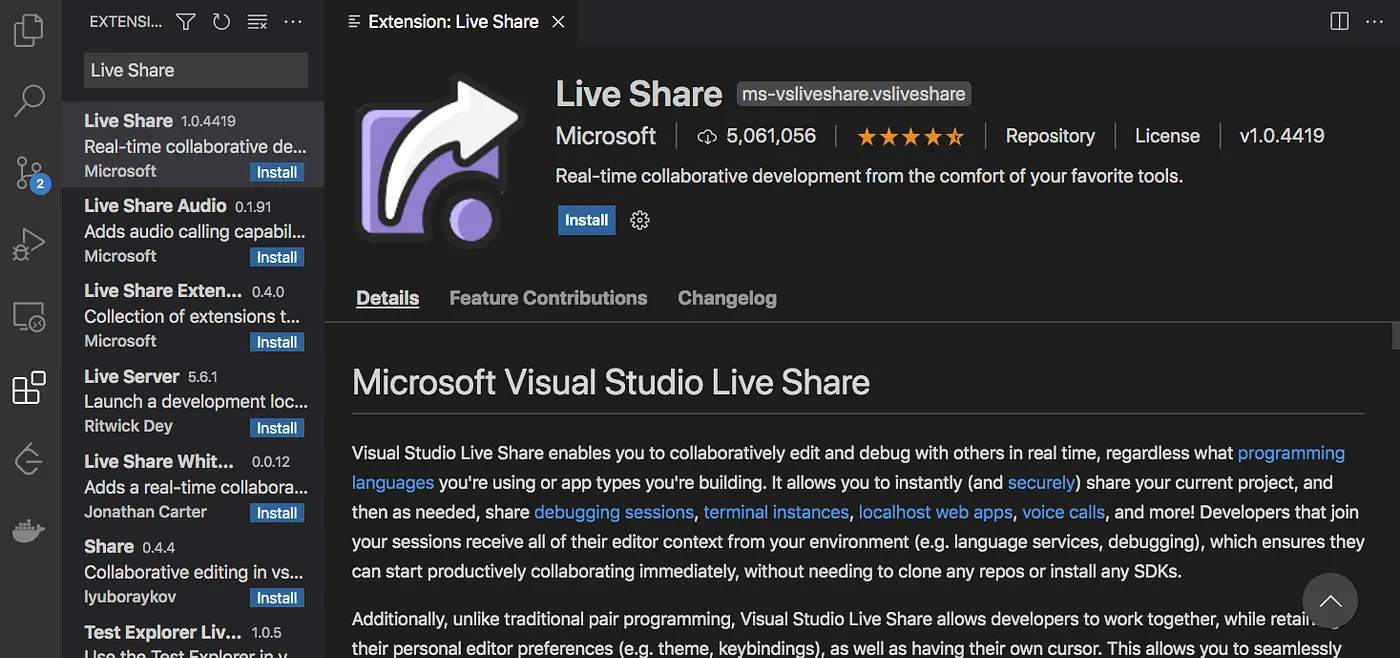The height and width of the screenshot is (658, 1400).
Task: Open Source Control with 2 pending changes
Action: pos(30,172)
